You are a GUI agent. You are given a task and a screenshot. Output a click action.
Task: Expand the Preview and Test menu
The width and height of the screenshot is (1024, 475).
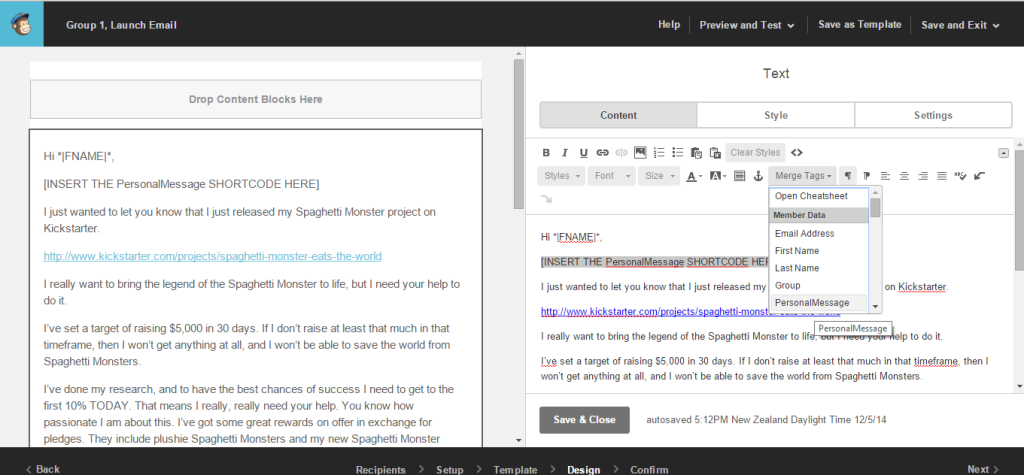pos(747,25)
